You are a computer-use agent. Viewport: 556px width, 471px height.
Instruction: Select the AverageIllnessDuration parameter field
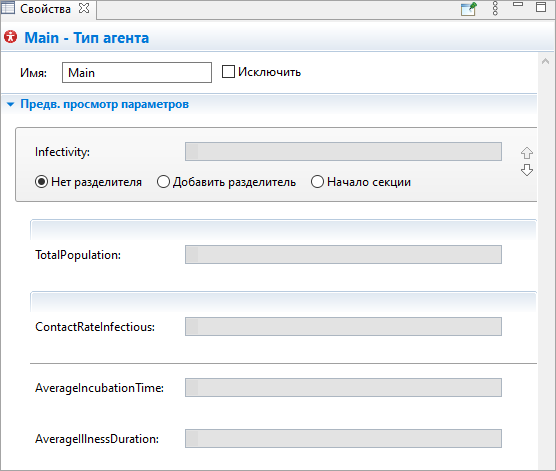click(343, 438)
